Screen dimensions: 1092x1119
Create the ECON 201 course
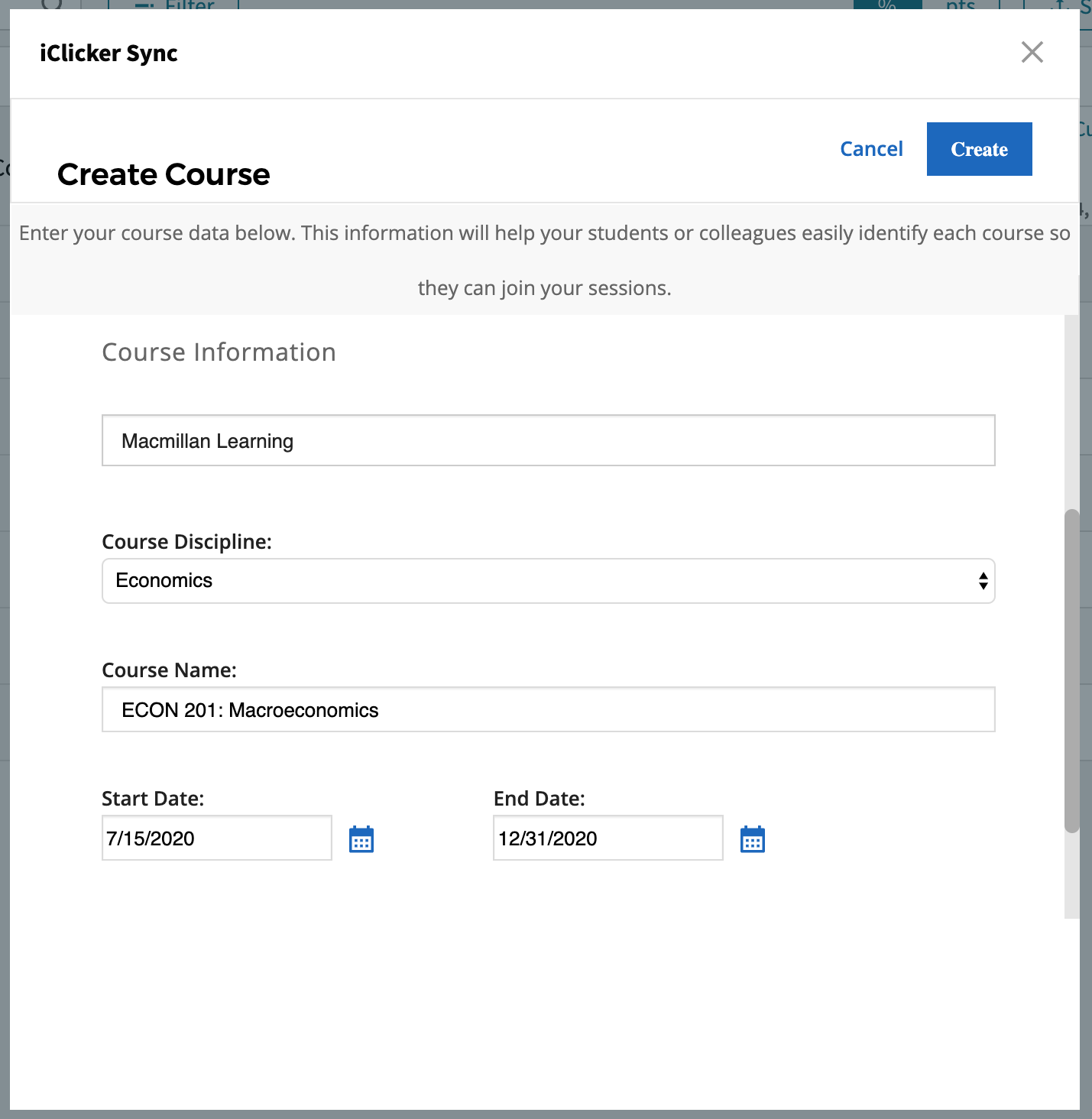click(x=979, y=149)
